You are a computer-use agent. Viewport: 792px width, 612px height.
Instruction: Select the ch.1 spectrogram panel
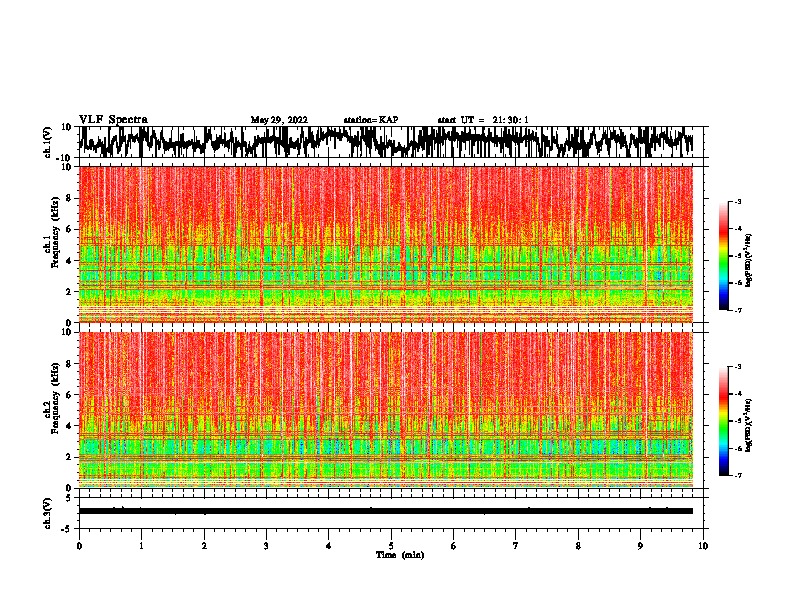391,244
